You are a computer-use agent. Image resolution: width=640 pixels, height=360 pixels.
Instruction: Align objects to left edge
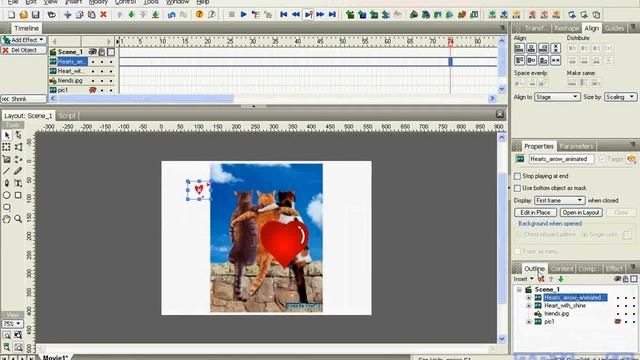pyautogui.click(x=519, y=48)
